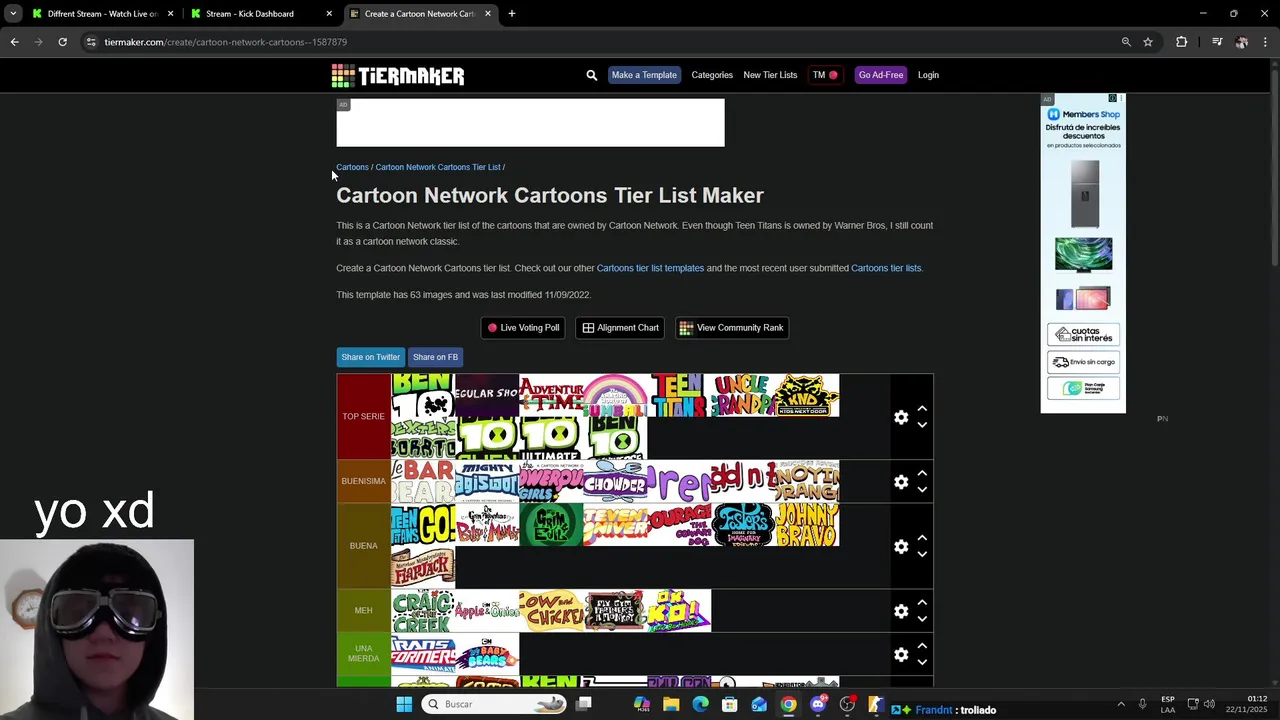Click the Adventure Time logo thumbnail
The image size is (1280, 720).
[x=551, y=395]
